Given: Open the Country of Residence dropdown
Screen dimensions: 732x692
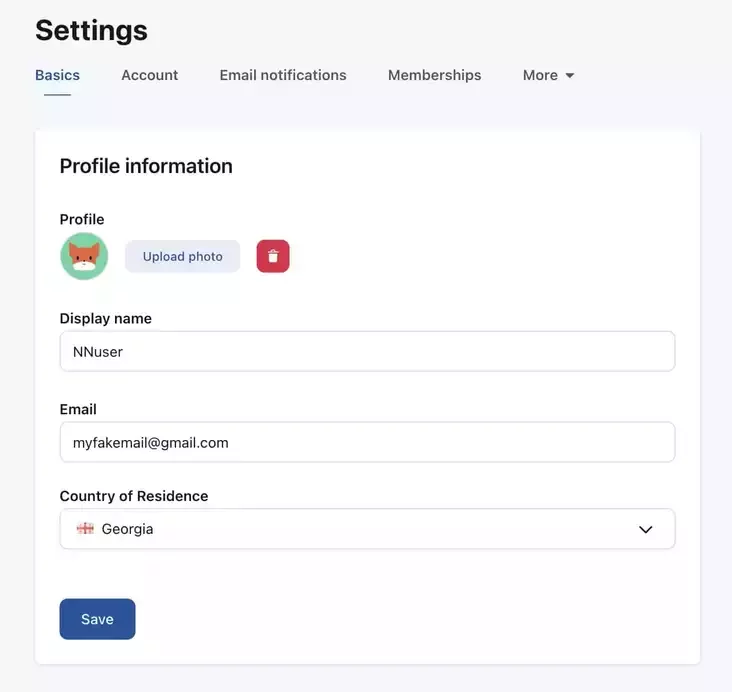Looking at the screenshot, I should pos(367,529).
